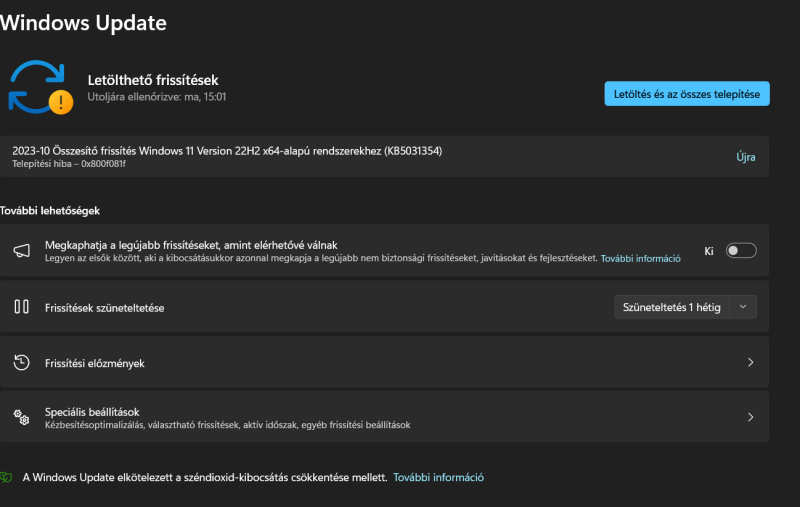
Task: Select the KB5031354 update entry
Action: point(384,156)
